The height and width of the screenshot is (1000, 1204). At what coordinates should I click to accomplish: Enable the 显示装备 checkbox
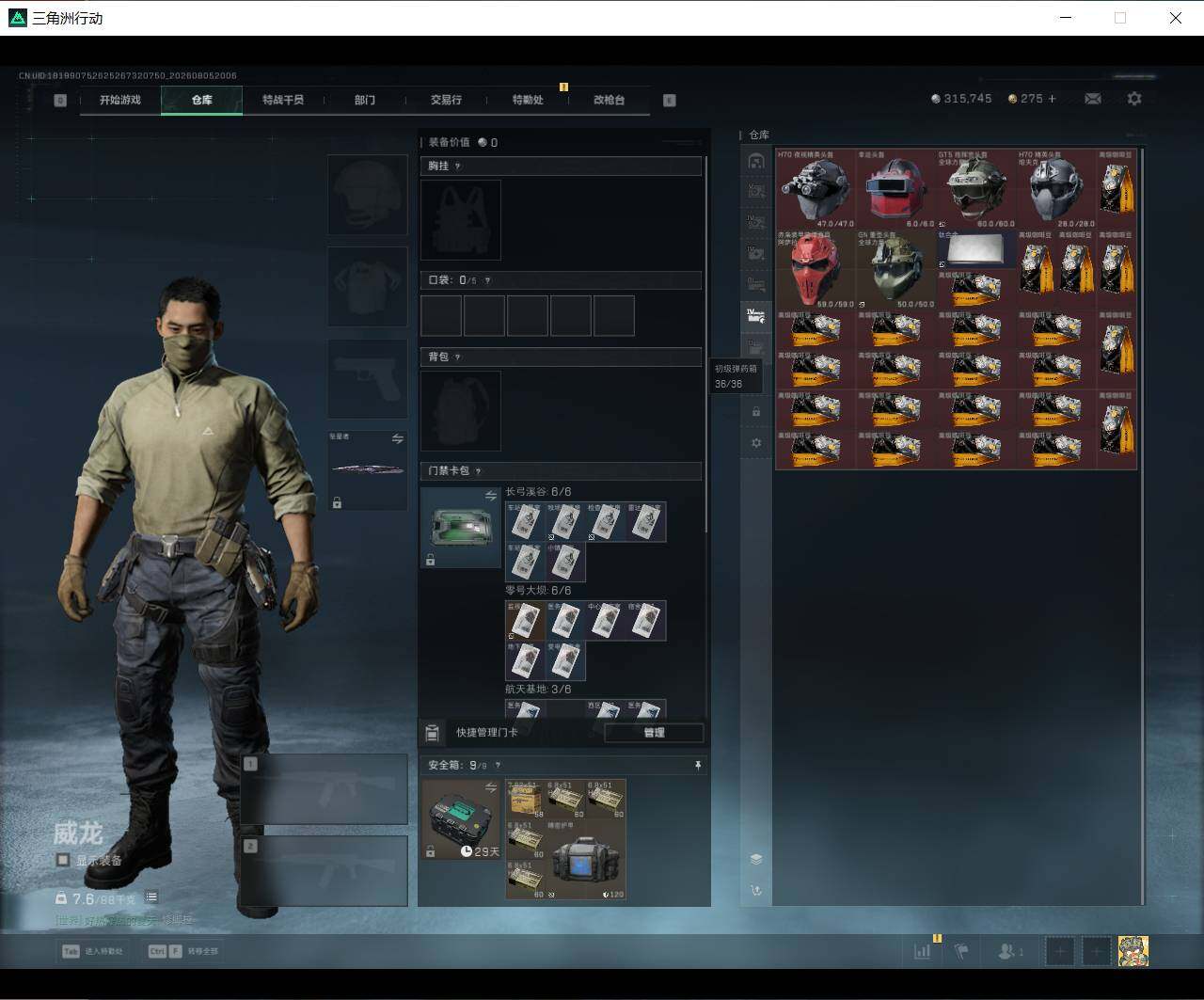pyautogui.click(x=62, y=860)
